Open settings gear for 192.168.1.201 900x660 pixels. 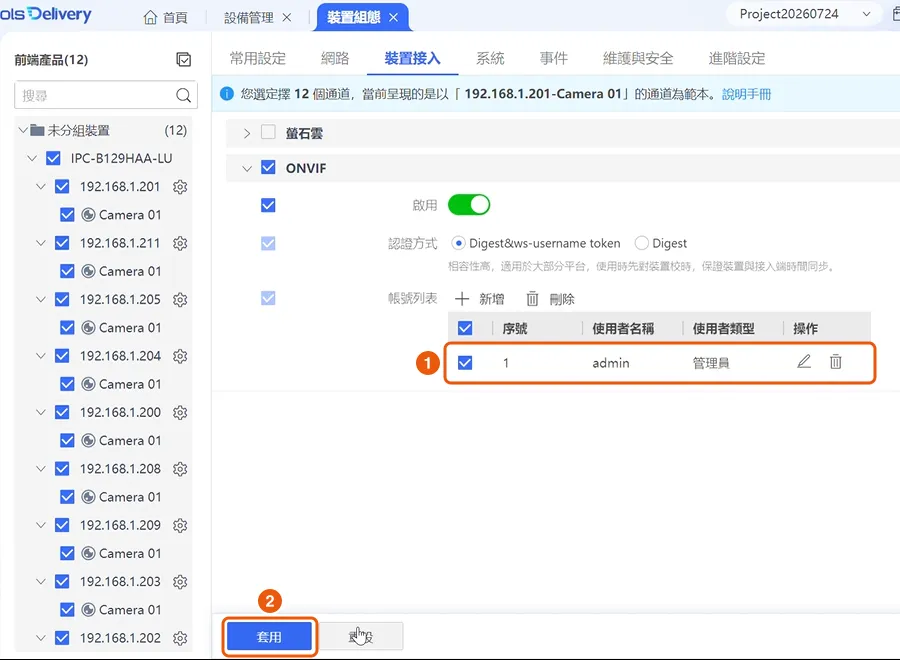[x=180, y=187]
